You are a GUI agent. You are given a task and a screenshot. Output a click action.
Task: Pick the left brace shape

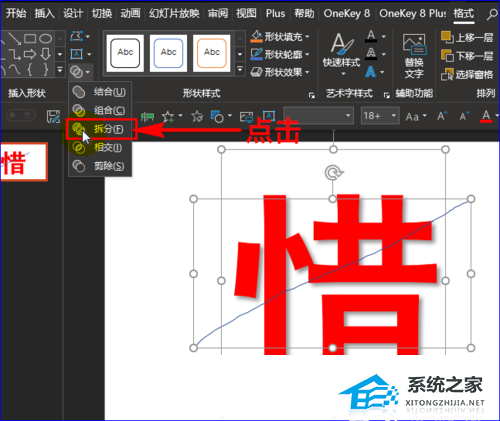click(x=30, y=69)
